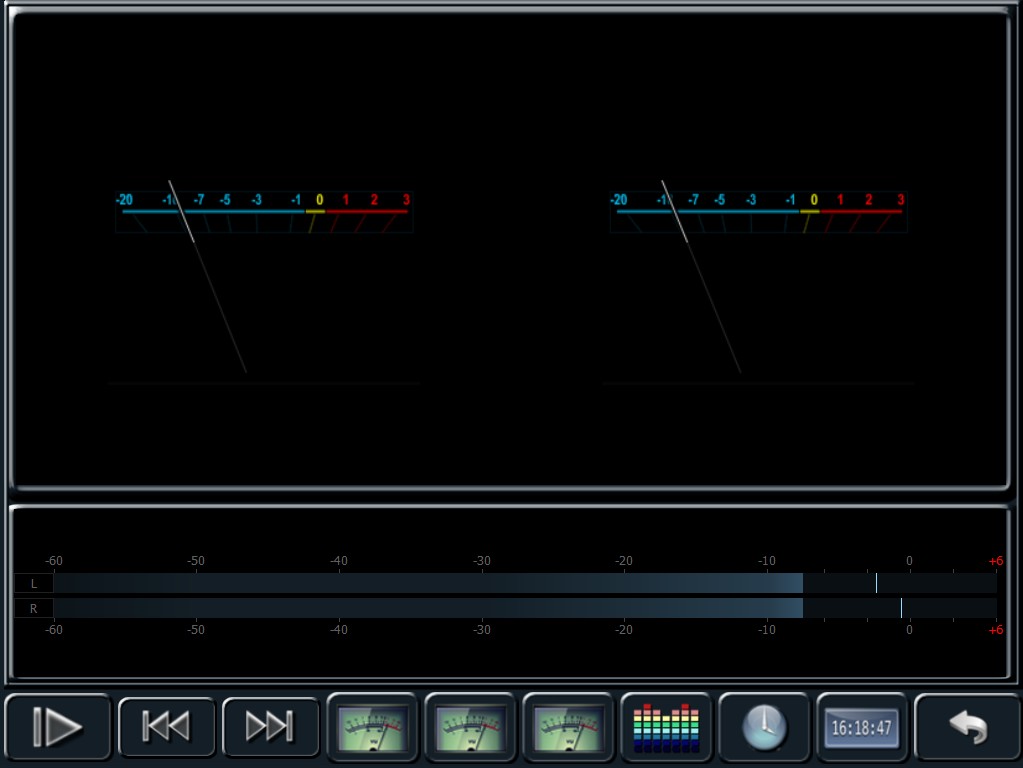The height and width of the screenshot is (768, 1023).
Task: Select the middle VU meter style icon
Action: click(x=470, y=727)
